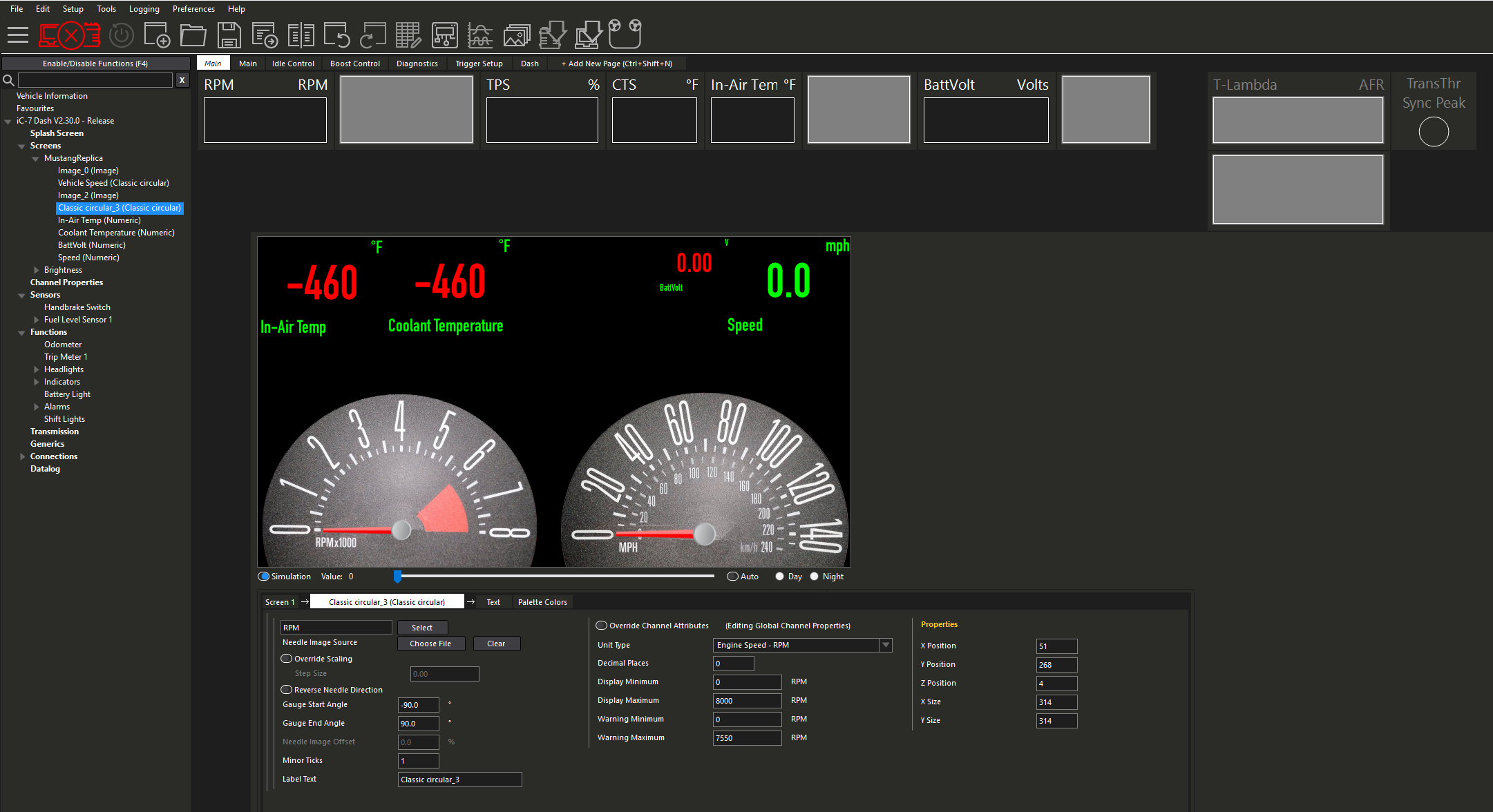The width and height of the screenshot is (1493, 812).
Task: Clear the needle image with the Clear button
Action: pos(496,643)
